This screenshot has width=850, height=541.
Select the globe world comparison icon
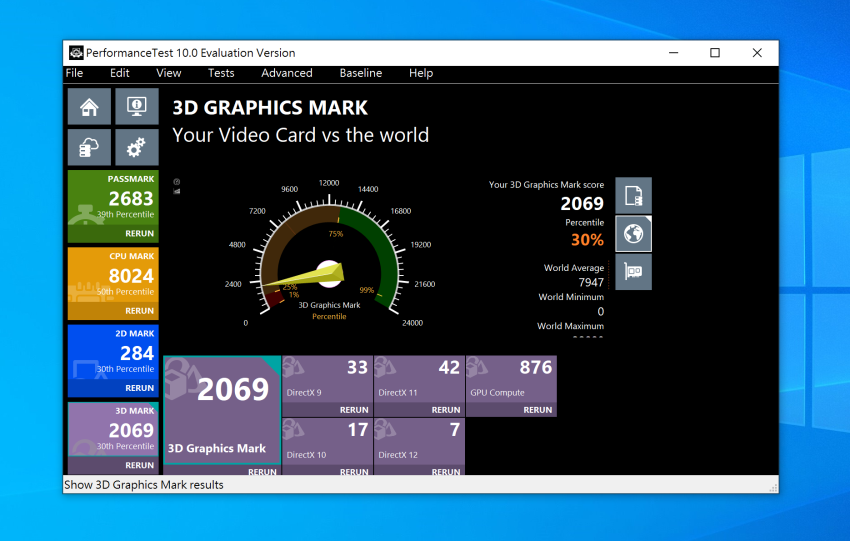[x=633, y=234]
